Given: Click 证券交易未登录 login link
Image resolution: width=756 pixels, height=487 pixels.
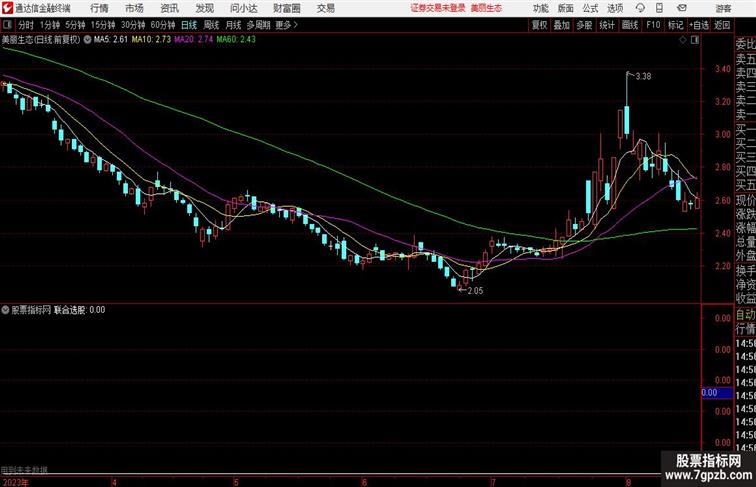Looking at the screenshot, I should coord(438,8).
